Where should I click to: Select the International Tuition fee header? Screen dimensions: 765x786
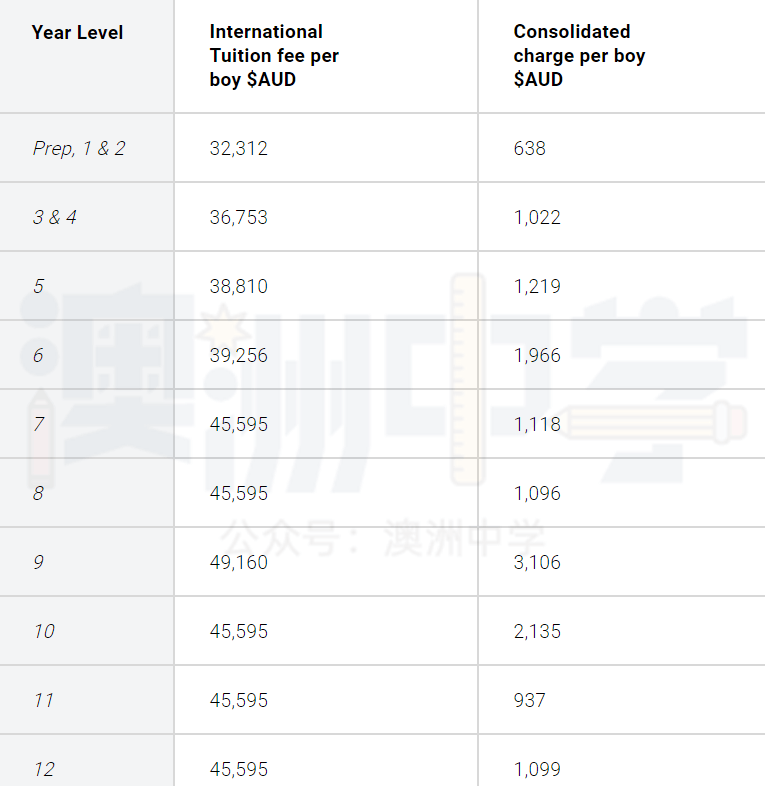pos(274,55)
